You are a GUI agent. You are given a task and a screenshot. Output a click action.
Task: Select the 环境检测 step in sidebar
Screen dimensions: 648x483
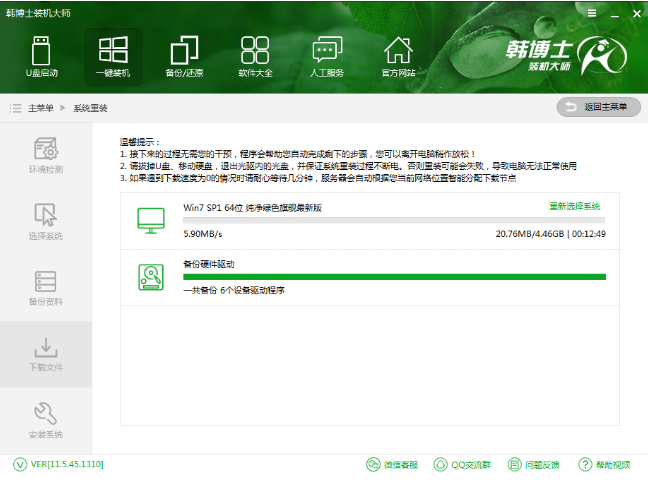pyautogui.click(x=46, y=155)
